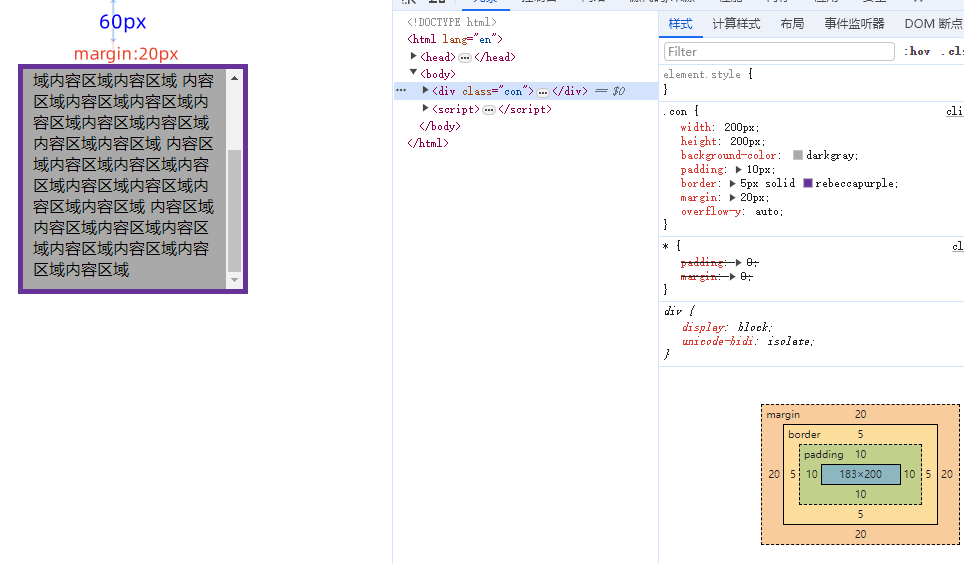Select the DOCTYPE html line
Viewport: 964px width, 564px height.
451,22
